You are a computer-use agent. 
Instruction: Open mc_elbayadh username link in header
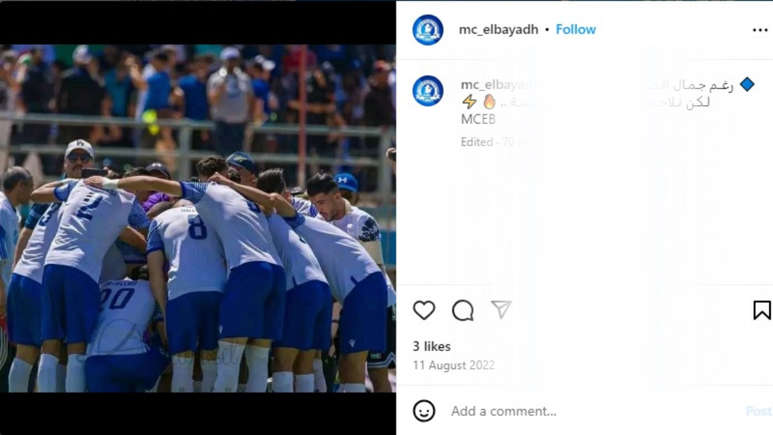coord(498,30)
